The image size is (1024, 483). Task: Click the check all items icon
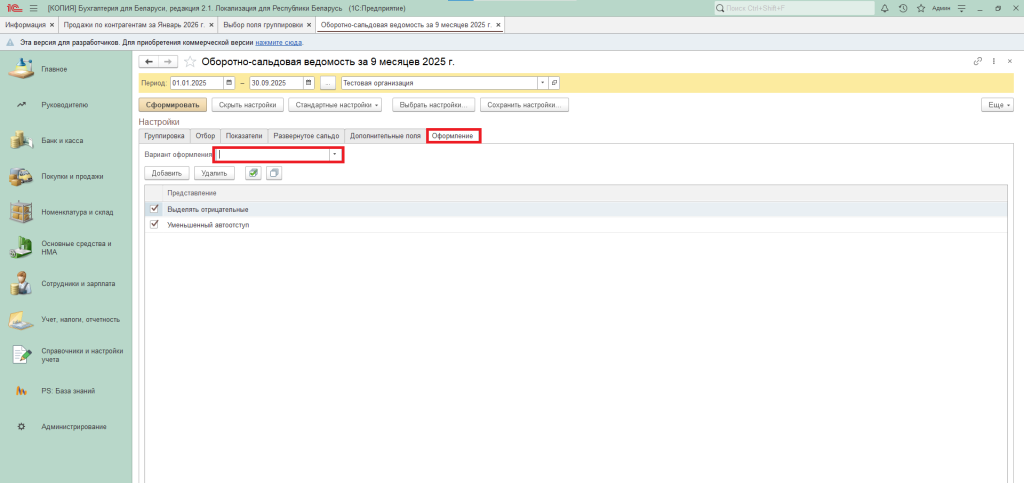(x=252, y=173)
